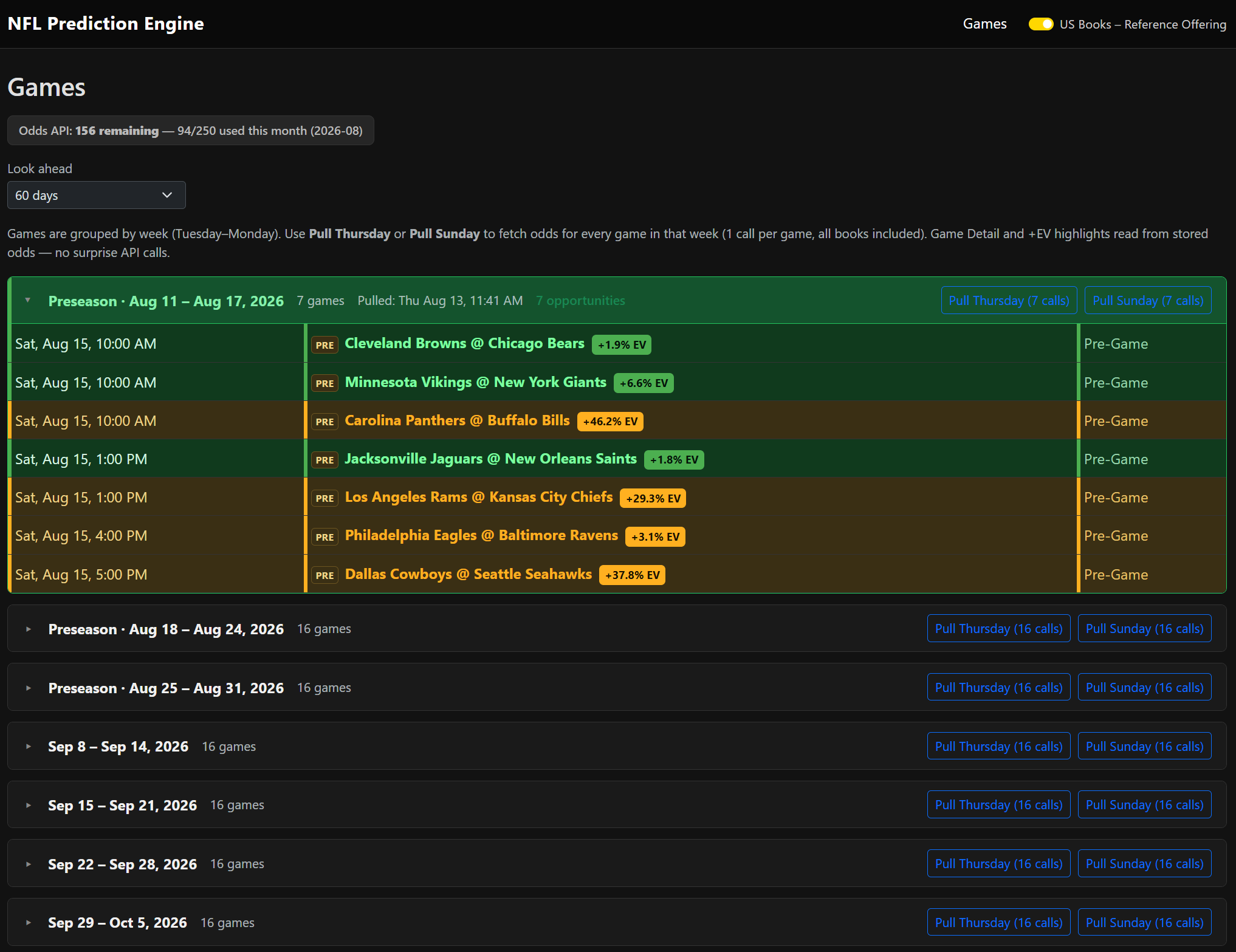
Task: Click the +6.6% EV badge
Action: 644,383
